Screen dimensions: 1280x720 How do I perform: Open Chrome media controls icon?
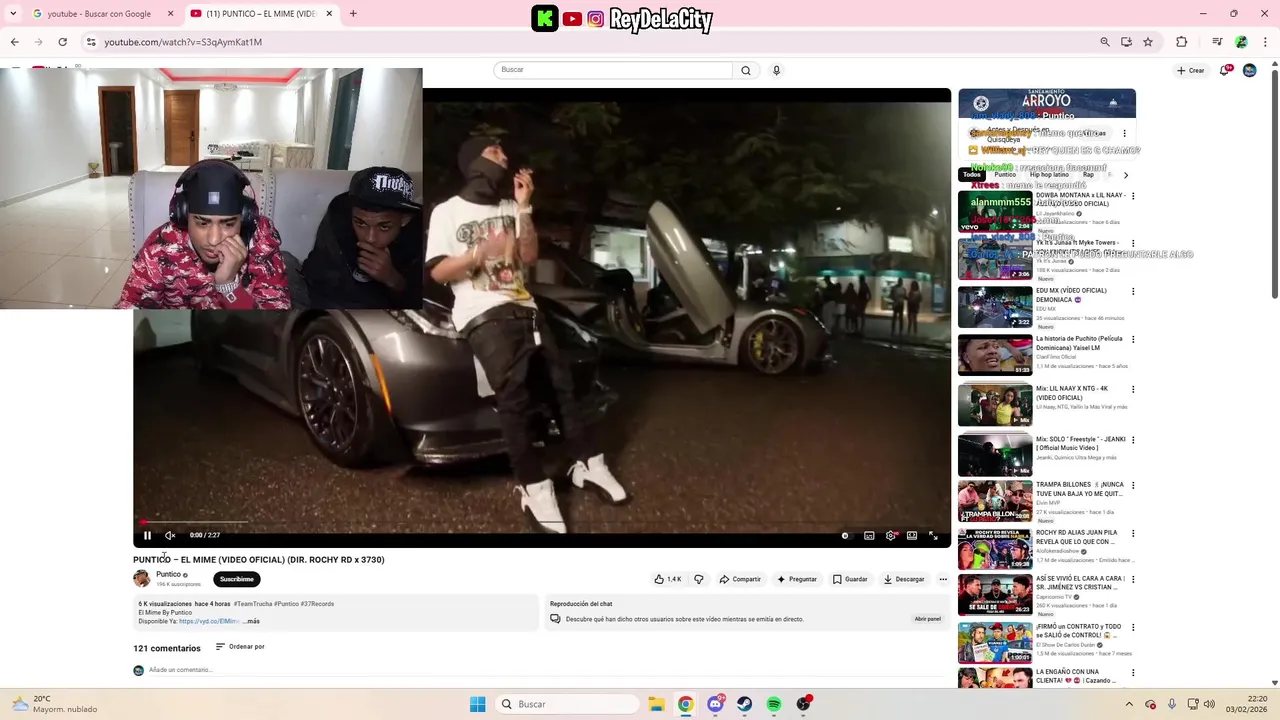point(1217,42)
